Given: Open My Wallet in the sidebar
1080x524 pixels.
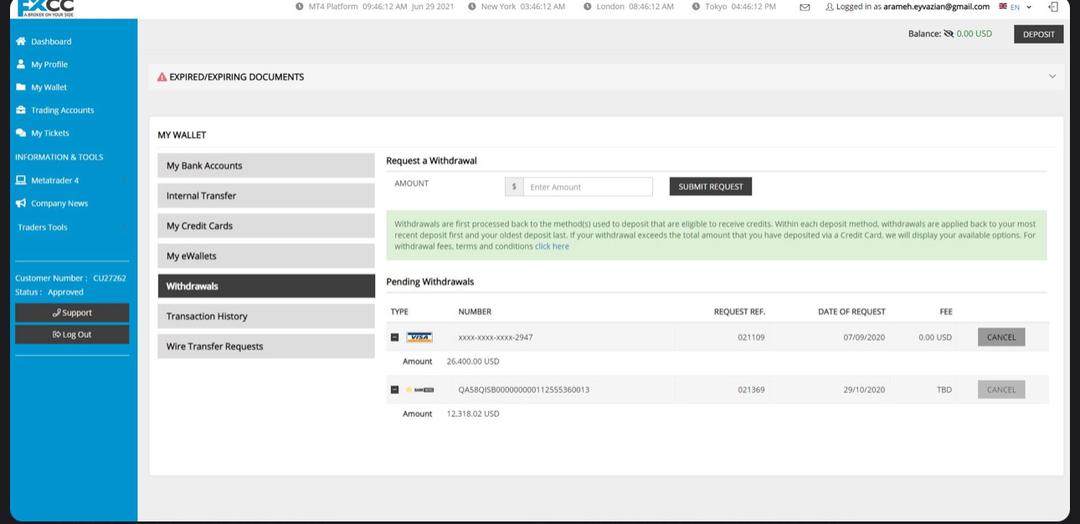Looking at the screenshot, I should (49, 87).
